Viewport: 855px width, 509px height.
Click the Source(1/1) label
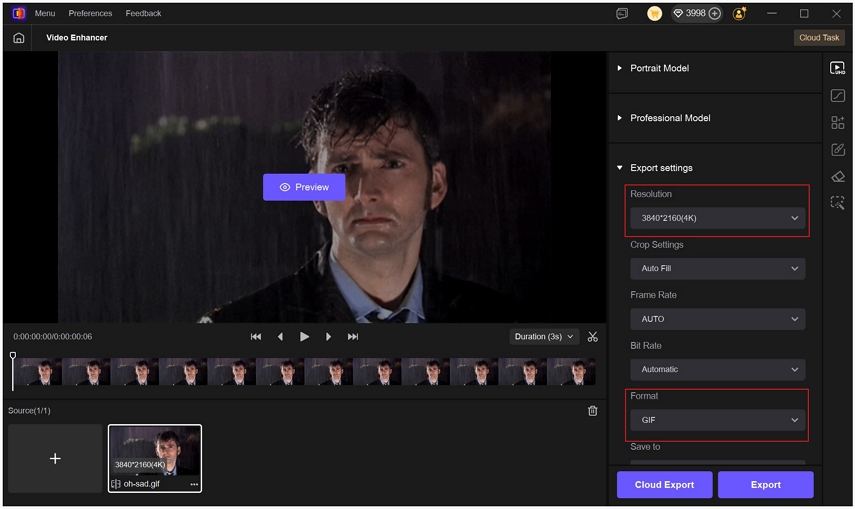pos(29,410)
